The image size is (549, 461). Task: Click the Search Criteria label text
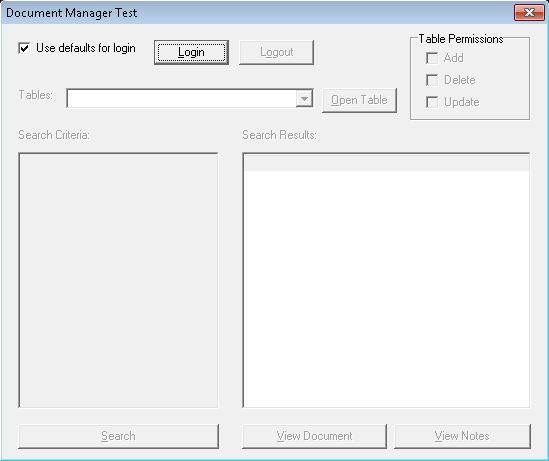click(54, 135)
